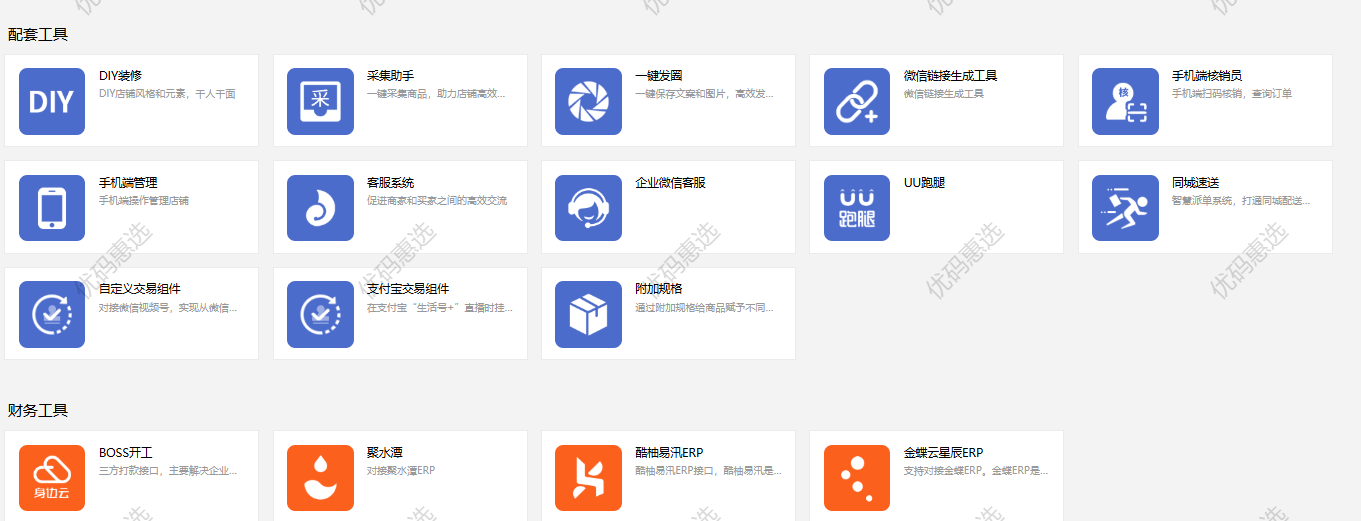Click the 支付宝交易组件 icon

(x=320, y=314)
